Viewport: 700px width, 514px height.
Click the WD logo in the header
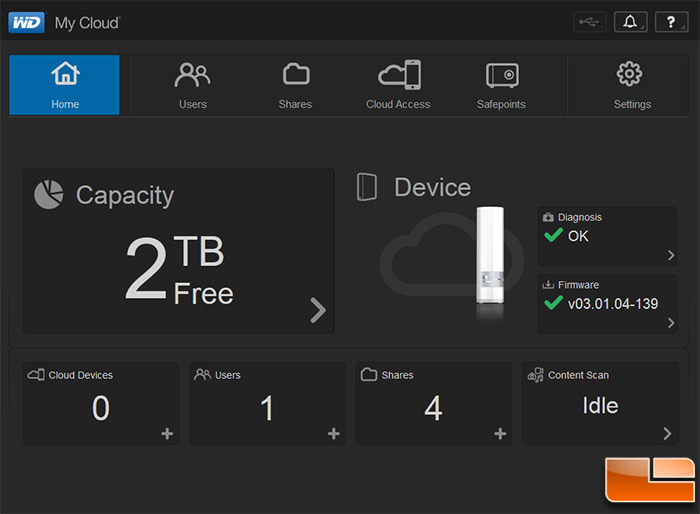[x=26, y=22]
